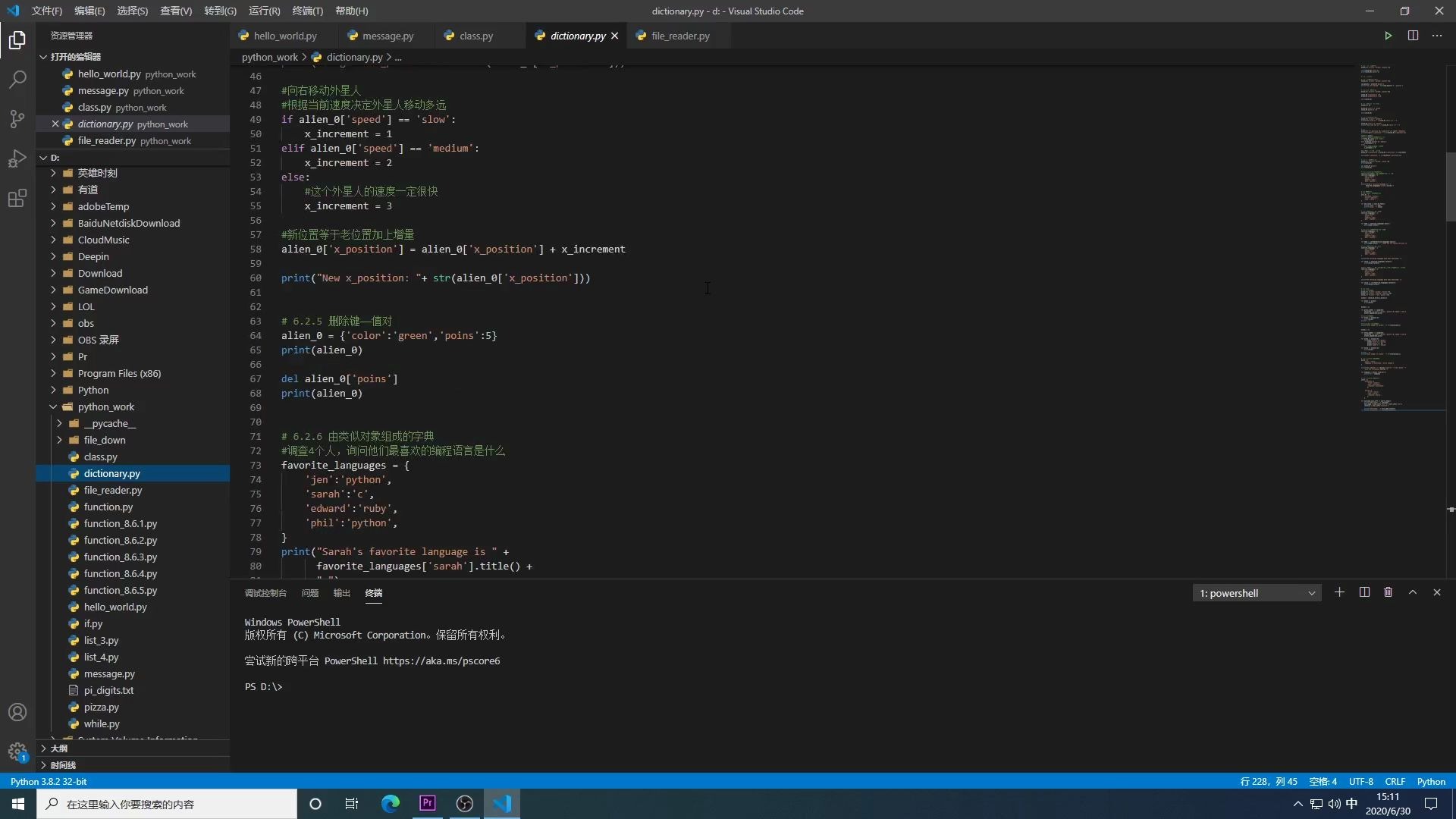Screen dimensions: 1456x819
Task: Open the Search view in activity bar
Action: (17, 80)
